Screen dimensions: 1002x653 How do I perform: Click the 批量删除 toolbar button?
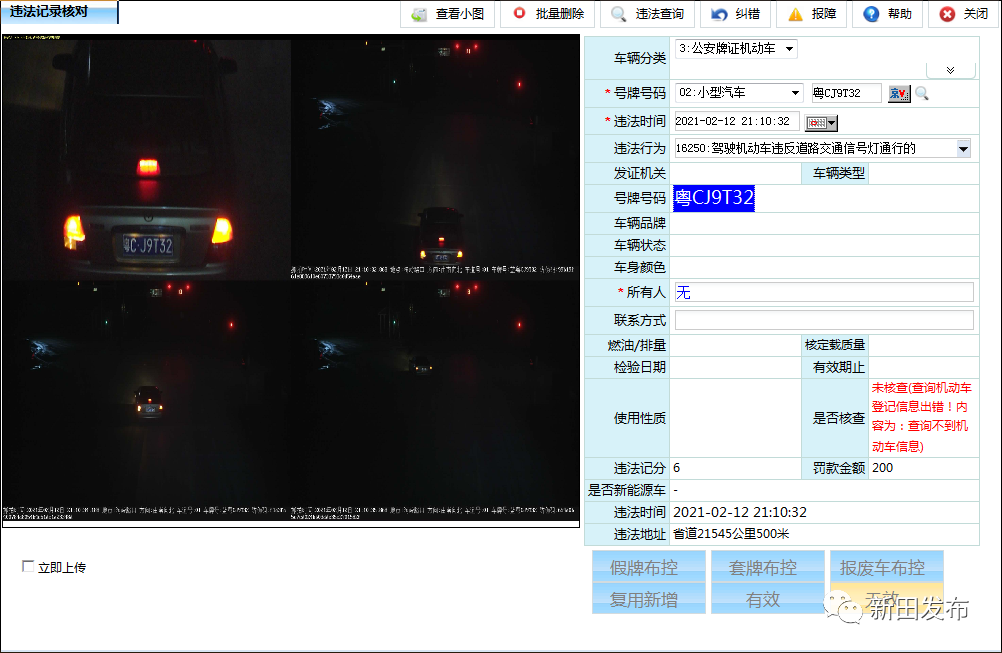pos(548,14)
